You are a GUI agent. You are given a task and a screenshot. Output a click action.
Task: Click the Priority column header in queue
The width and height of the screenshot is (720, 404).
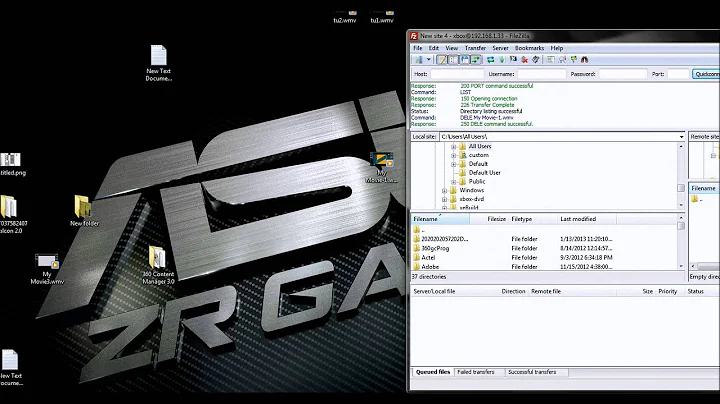(x=668, y=292)
